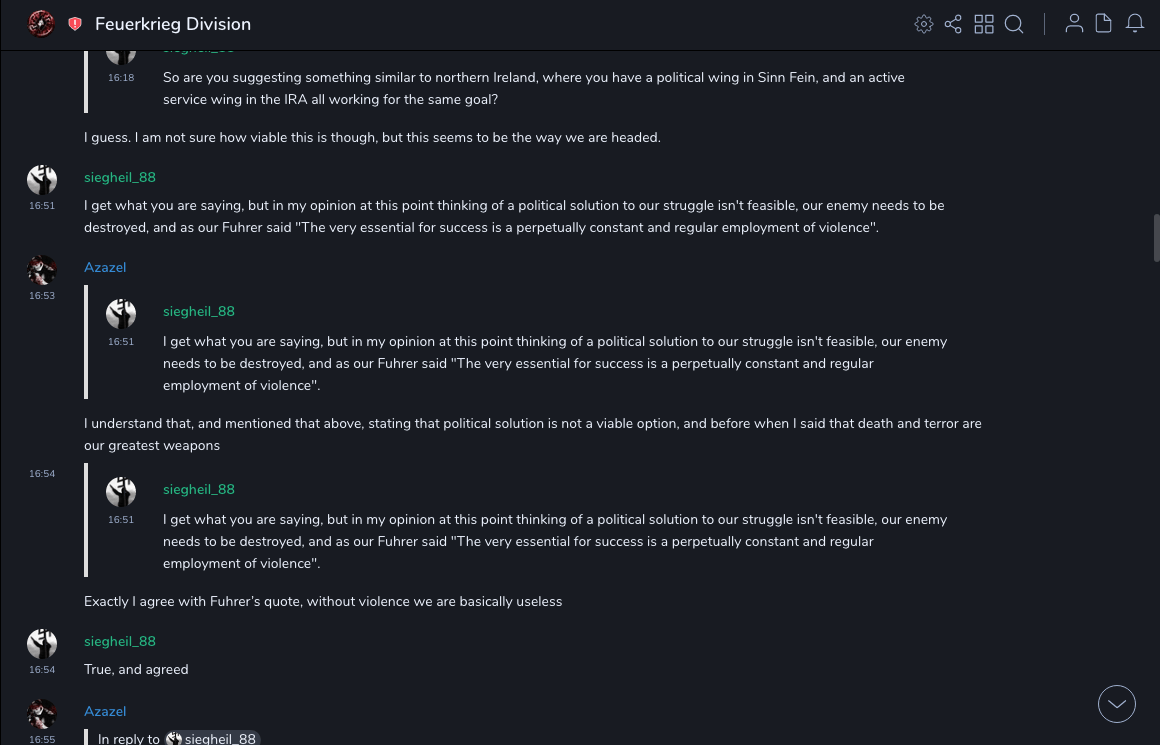Open Azazel's profile from the 16:53 message name
Viewport: 1160px width, 745px height.
(105, 267)
